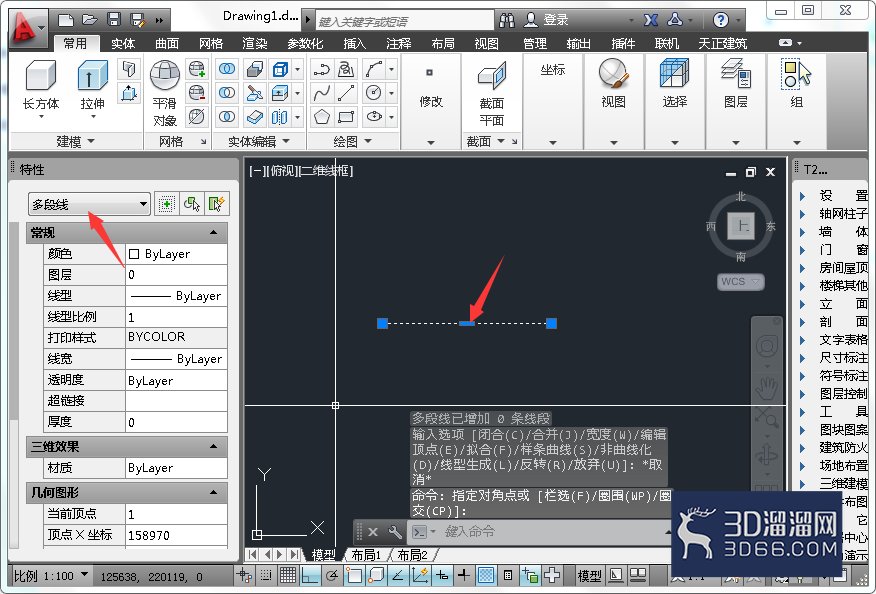Click the select objects icon in Properties
Screen dimensions: 876x594
coord(192,204)
